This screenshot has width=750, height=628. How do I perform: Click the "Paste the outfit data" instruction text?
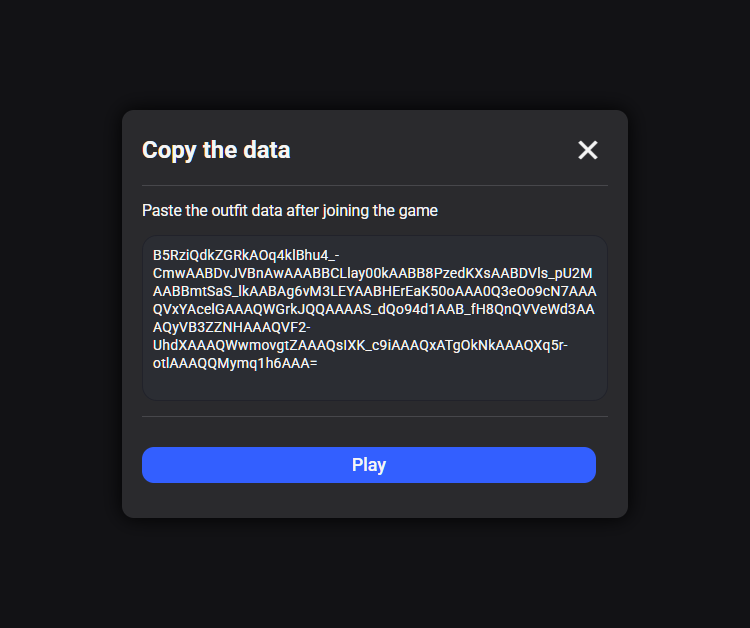click(290, 210)
